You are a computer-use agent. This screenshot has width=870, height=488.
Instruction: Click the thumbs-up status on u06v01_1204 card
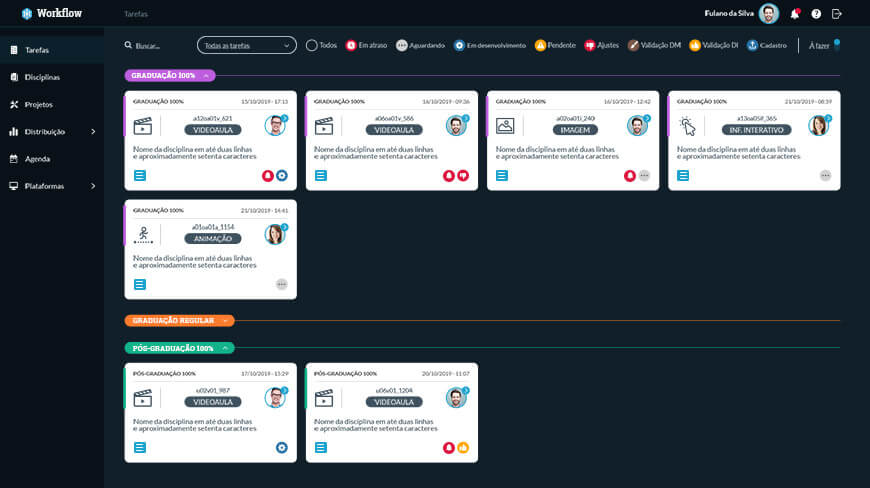click(x=463, y=447)
